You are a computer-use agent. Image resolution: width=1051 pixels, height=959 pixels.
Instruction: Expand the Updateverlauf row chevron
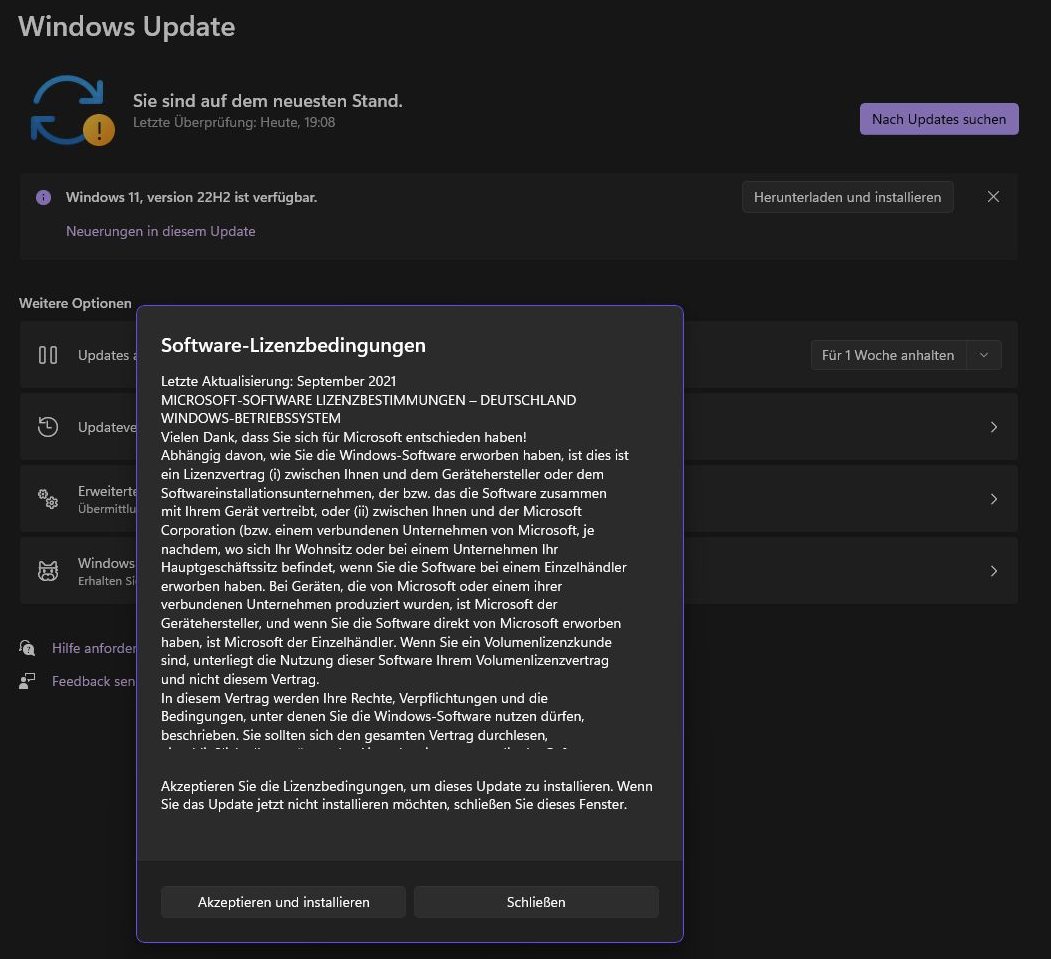994,427
